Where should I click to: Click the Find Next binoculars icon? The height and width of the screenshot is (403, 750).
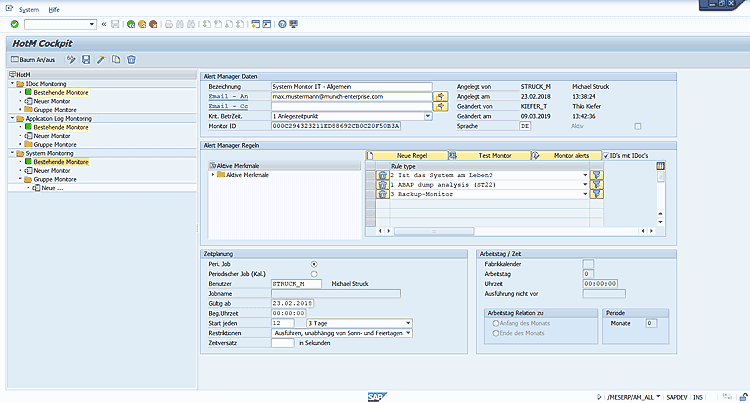[191, 24]
